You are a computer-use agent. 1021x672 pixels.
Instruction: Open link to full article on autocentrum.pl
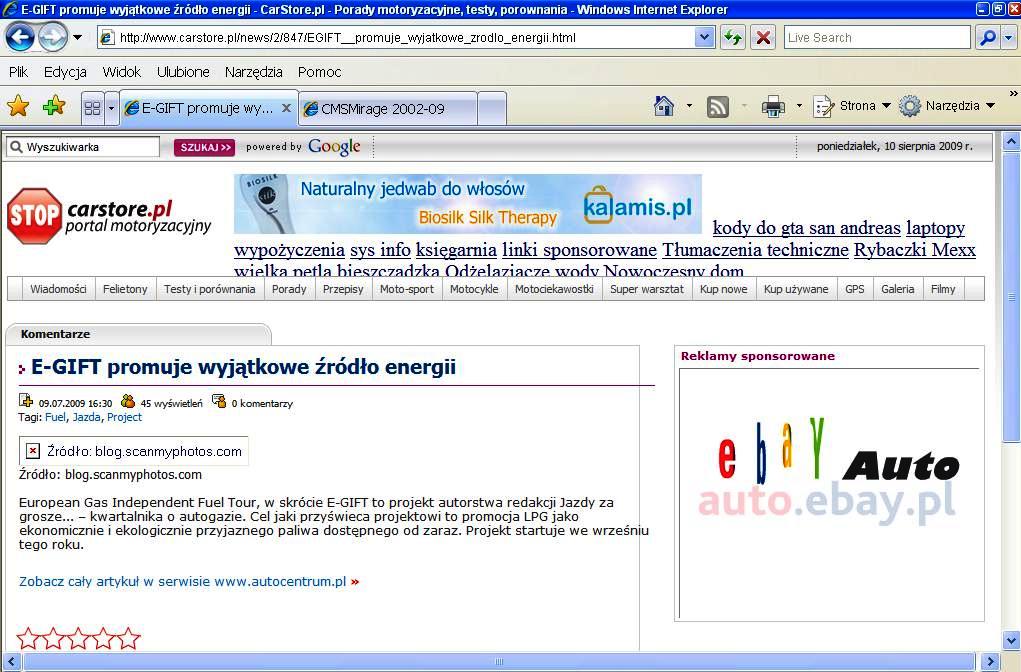coord(183,581)
